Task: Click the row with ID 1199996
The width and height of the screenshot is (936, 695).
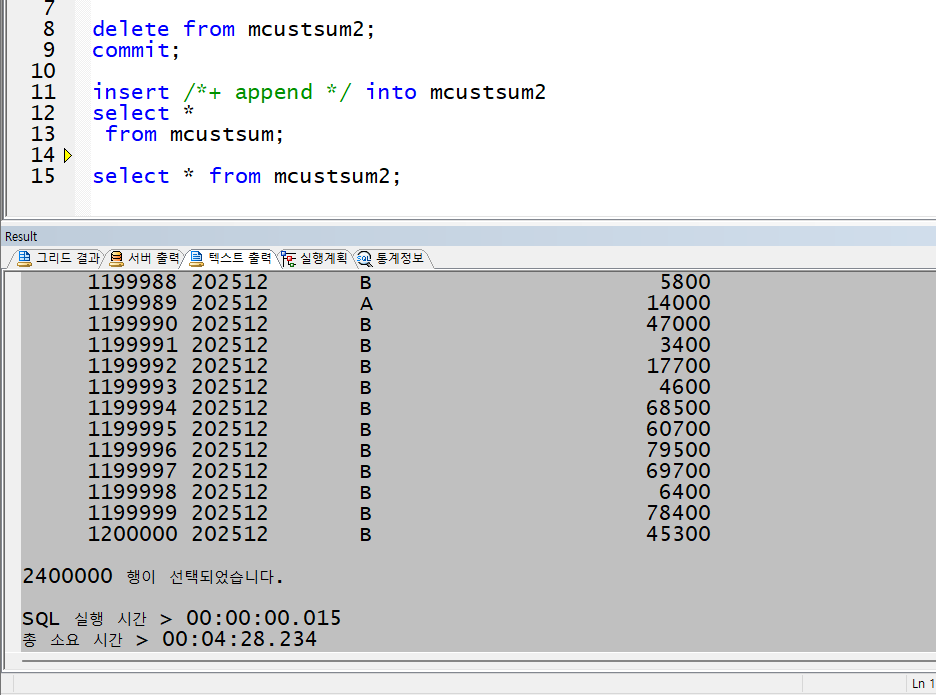Action: click(399, 450)
